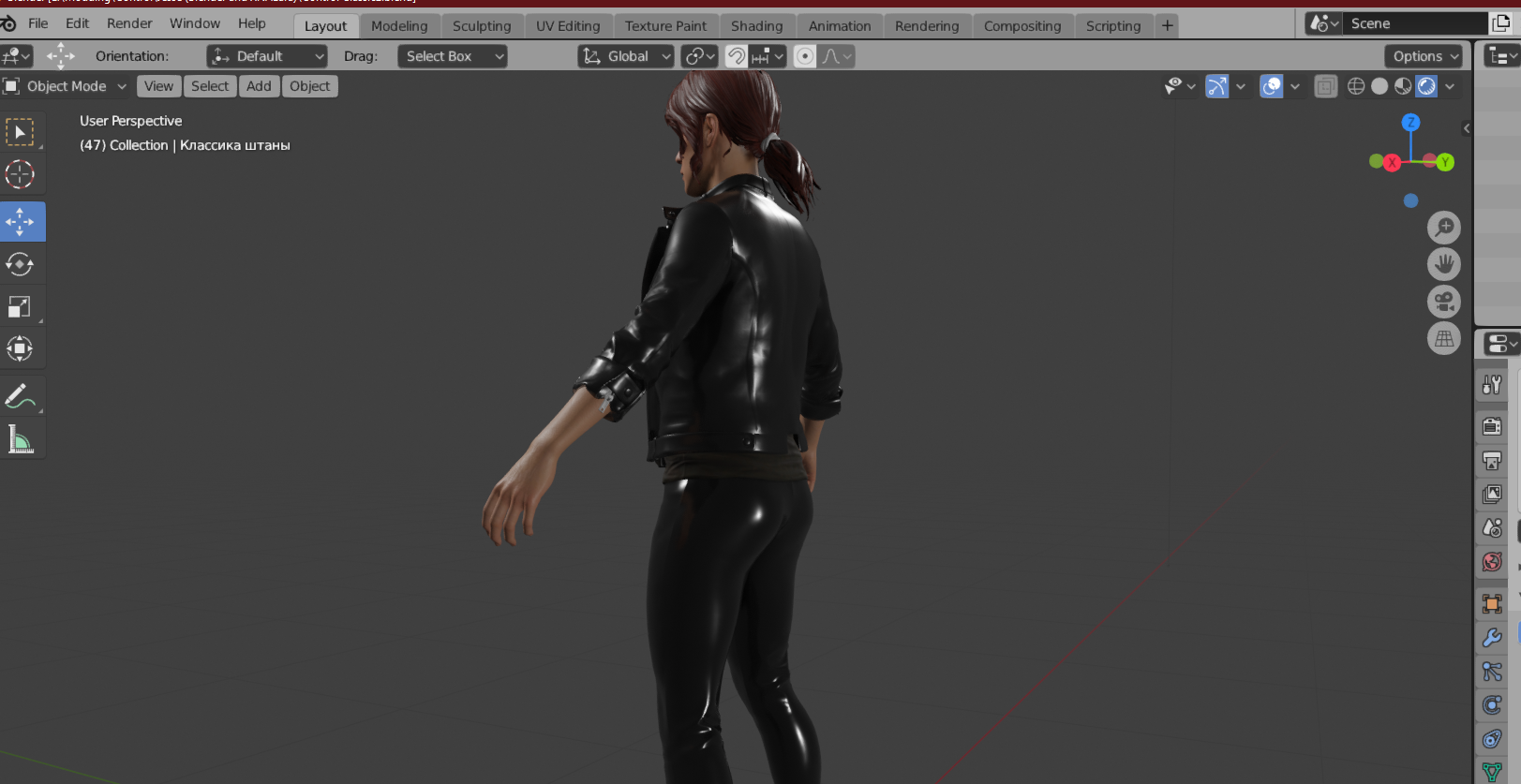Select the Transform tool
Image resolution: width=1521 pixels, height=784 pixels.
click(20, 349)
